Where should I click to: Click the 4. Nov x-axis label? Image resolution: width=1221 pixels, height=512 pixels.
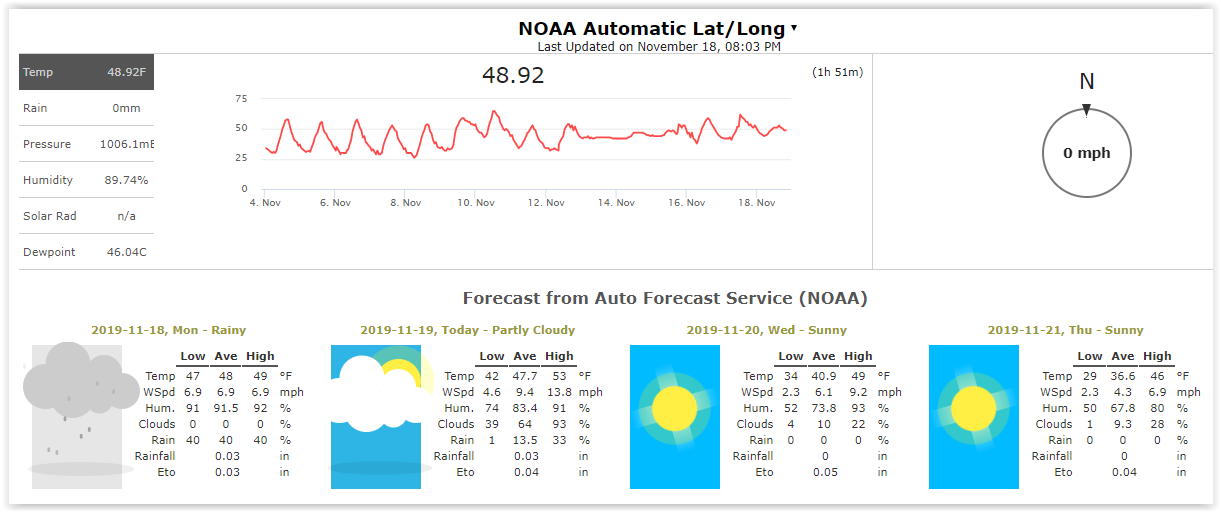[x=264, y=203]
